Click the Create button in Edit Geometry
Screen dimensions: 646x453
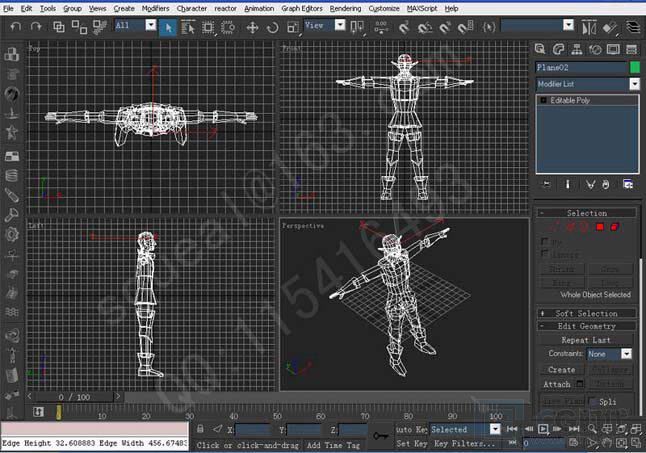(562, 370)
